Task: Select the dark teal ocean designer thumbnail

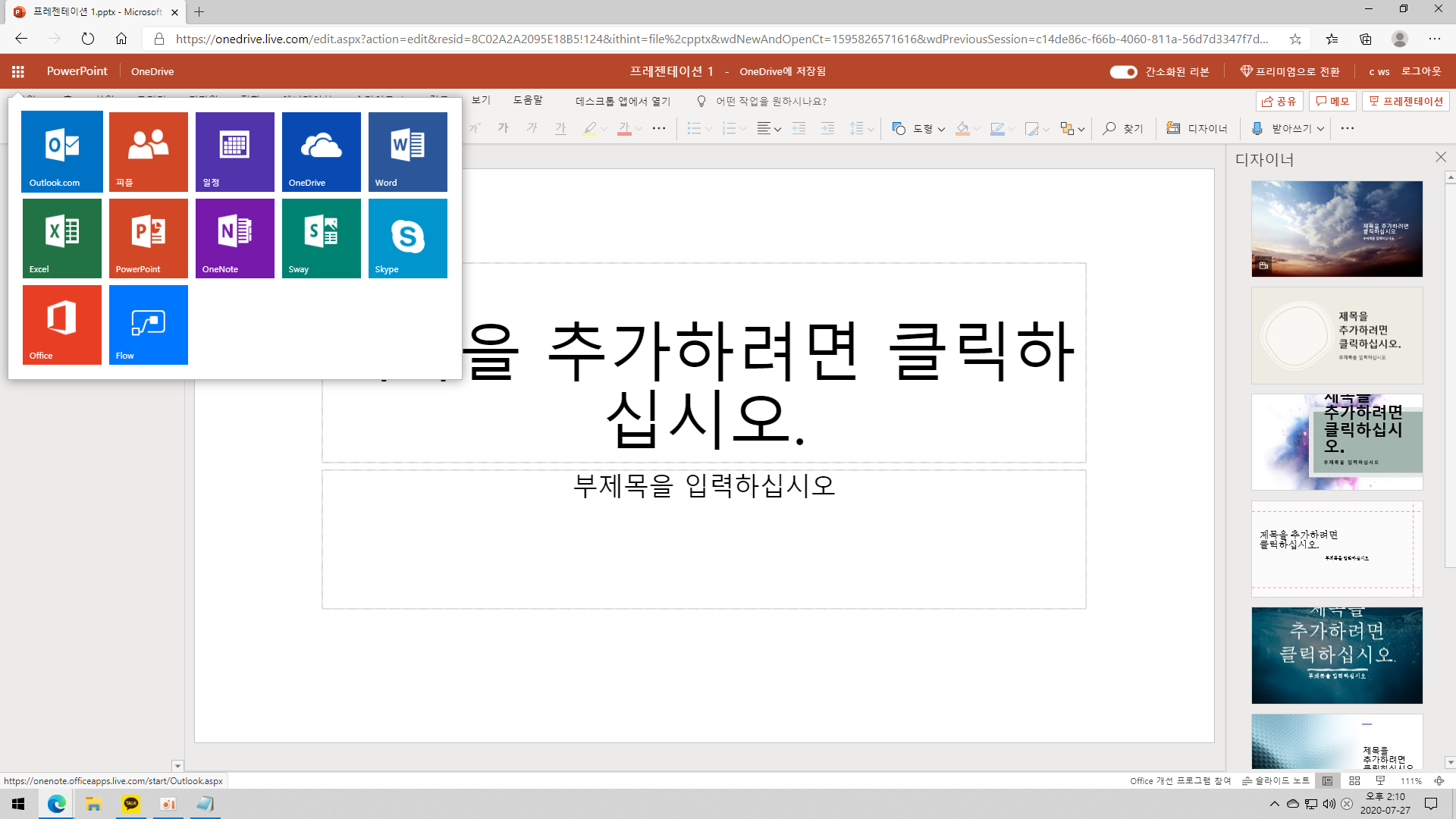Action: tap(1337, 655)
